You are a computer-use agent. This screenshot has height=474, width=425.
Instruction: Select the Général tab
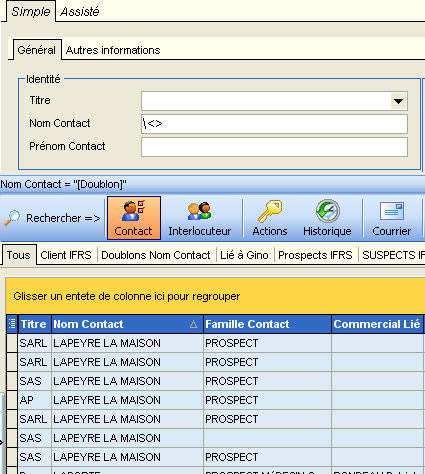(x=37, y=50)
